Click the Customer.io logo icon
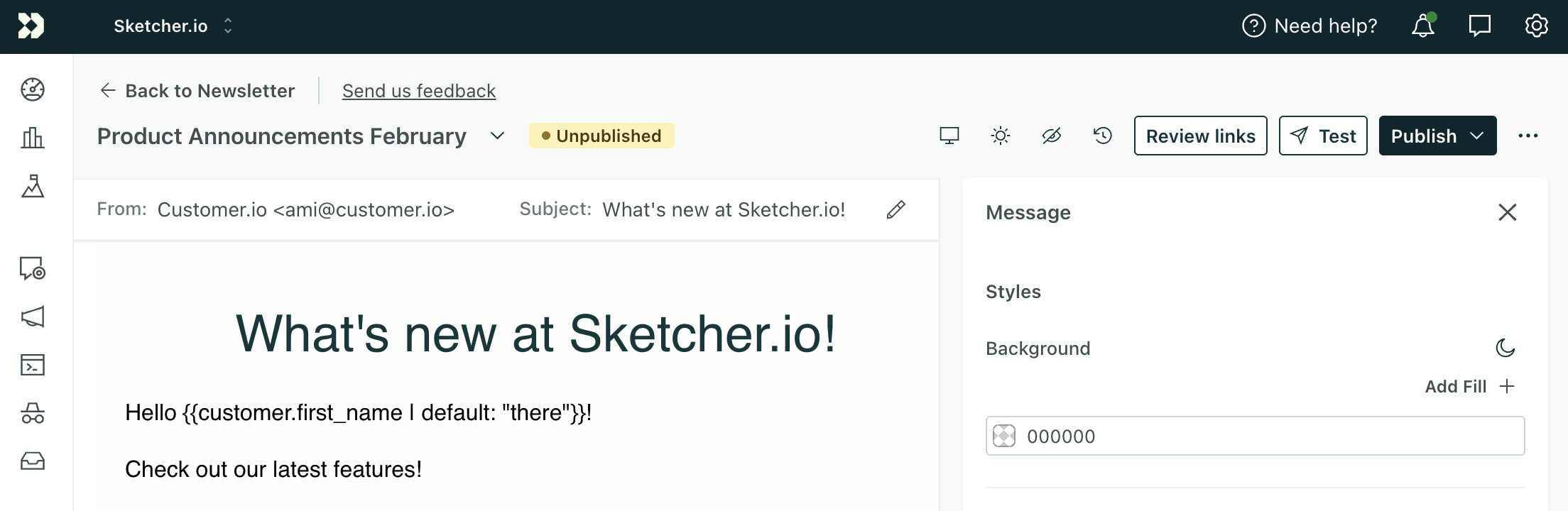The width and height of the screenshot is (1568, 511). [31, 26]
